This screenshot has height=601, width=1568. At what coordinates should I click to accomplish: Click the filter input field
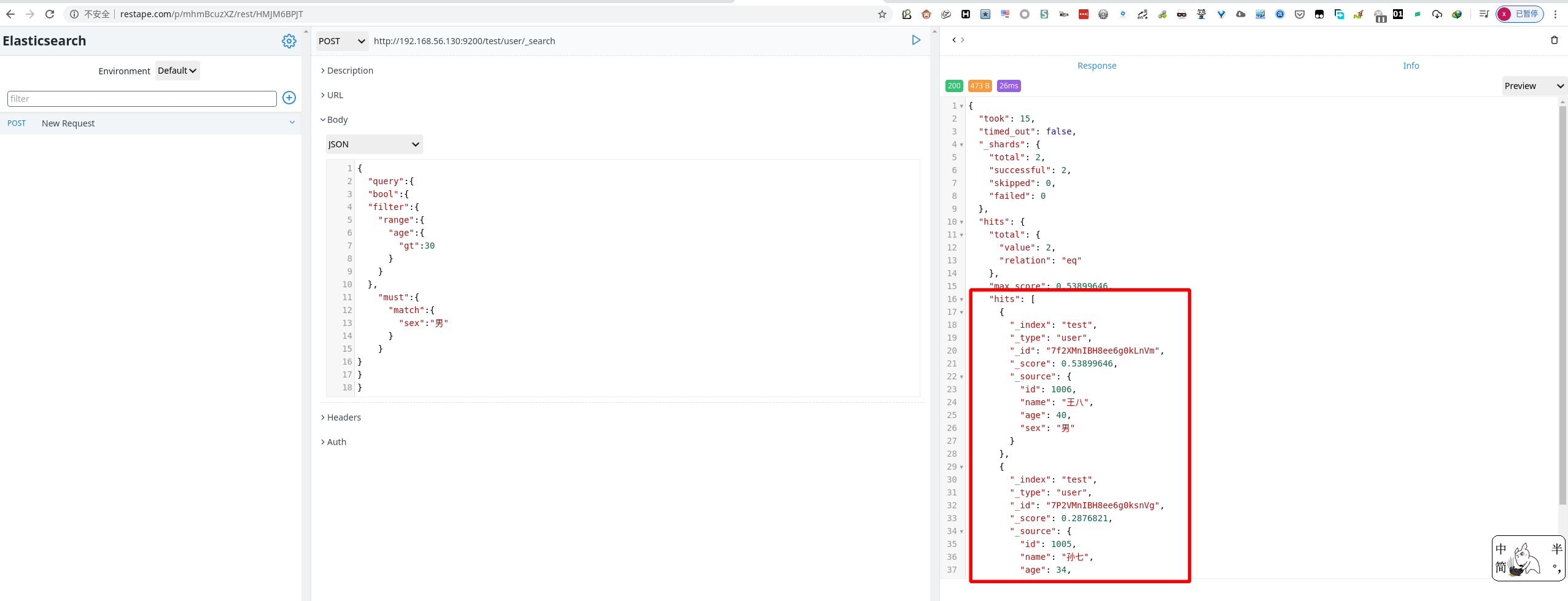(x=141, y=98)
